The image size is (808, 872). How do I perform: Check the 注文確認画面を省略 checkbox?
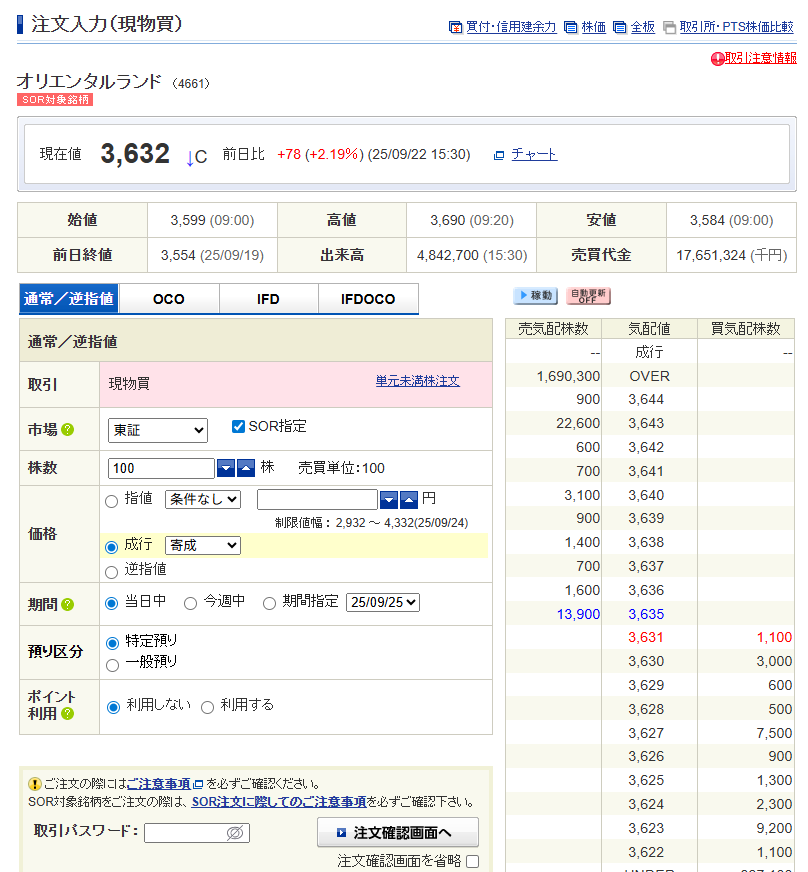click(x=472, y=861)
